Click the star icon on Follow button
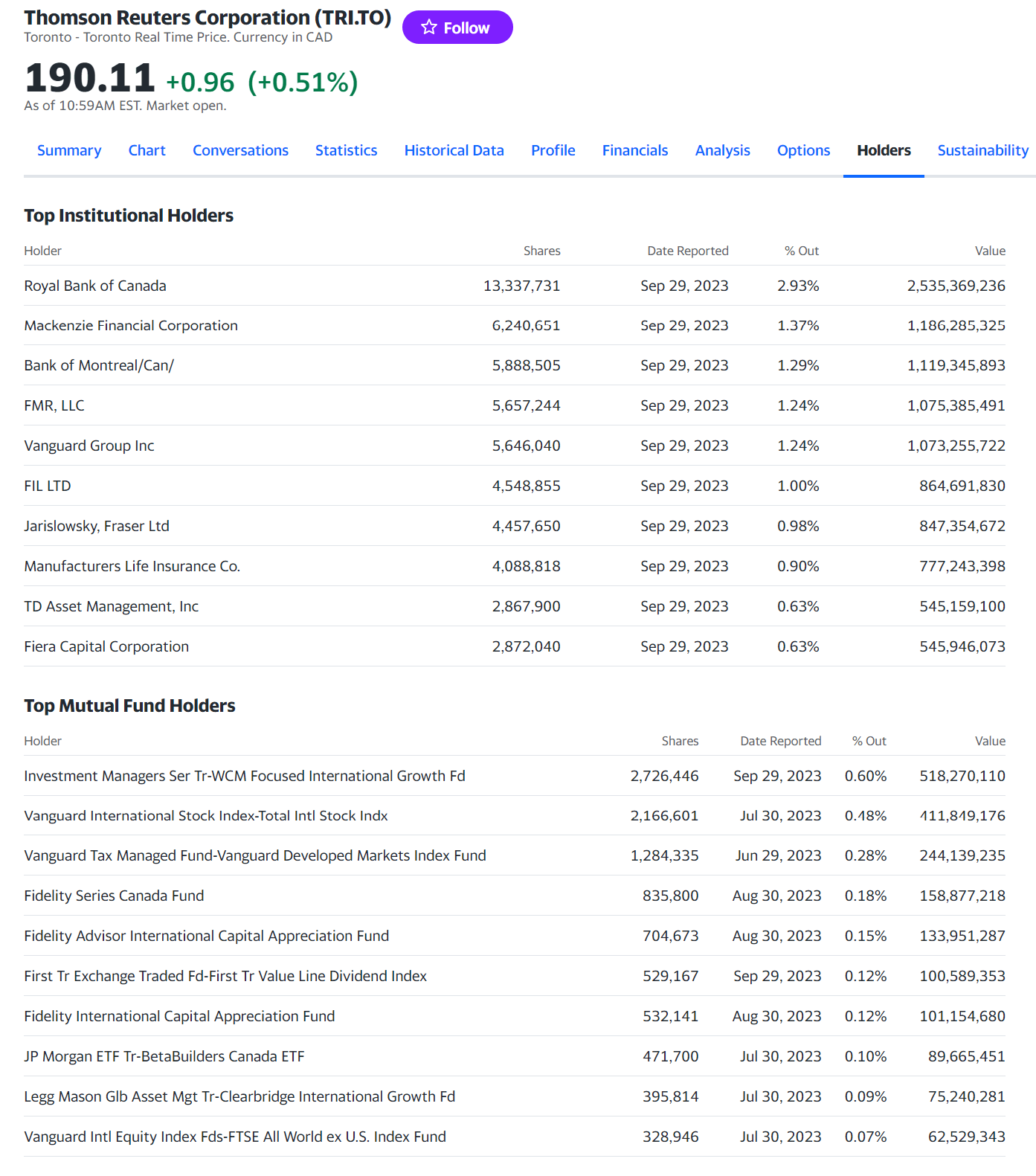1036x1176 pixels. click(x=429, y=28)
